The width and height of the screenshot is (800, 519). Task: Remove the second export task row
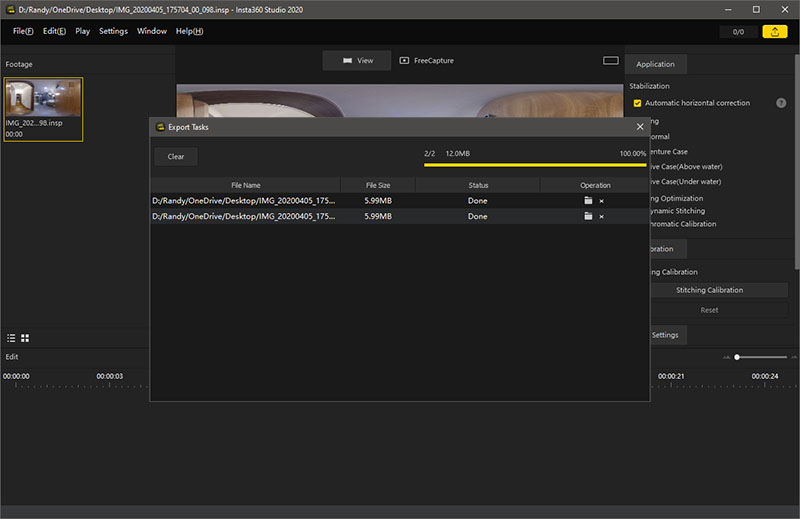pyautogui.click(x=602, y=217)
